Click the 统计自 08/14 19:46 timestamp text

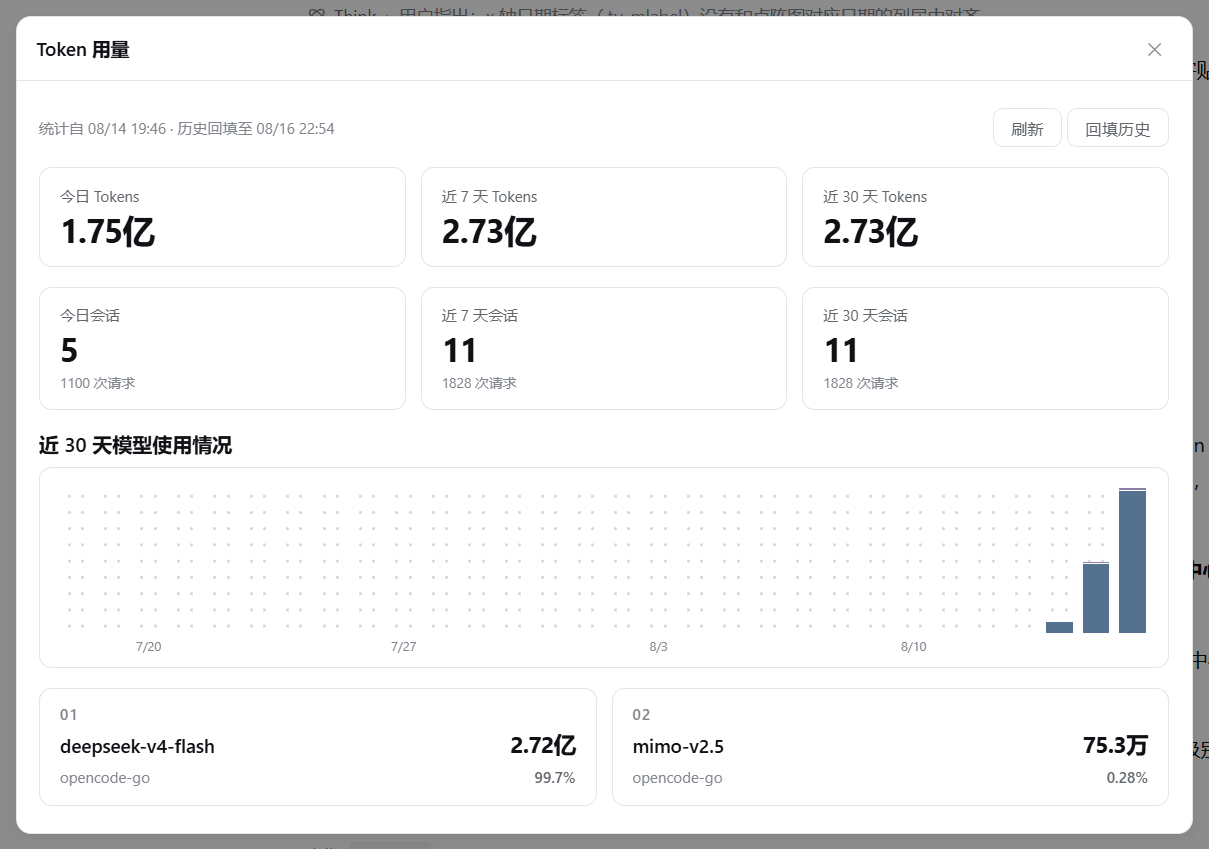(102, 129)
